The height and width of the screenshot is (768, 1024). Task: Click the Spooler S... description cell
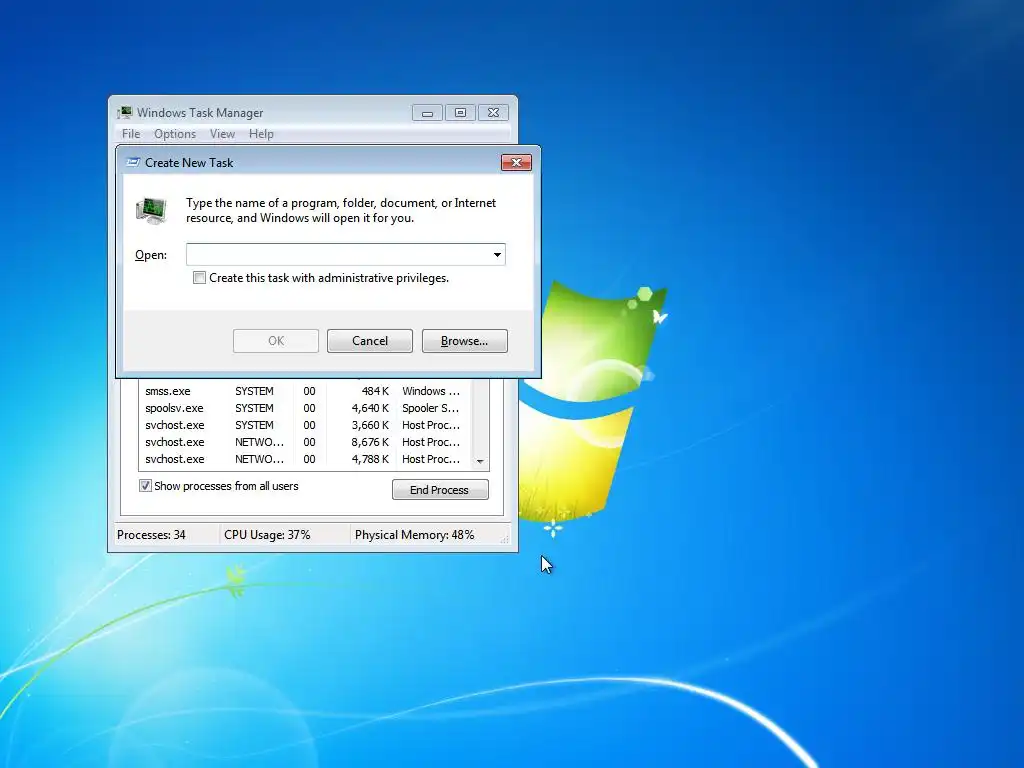pos(430,408)
